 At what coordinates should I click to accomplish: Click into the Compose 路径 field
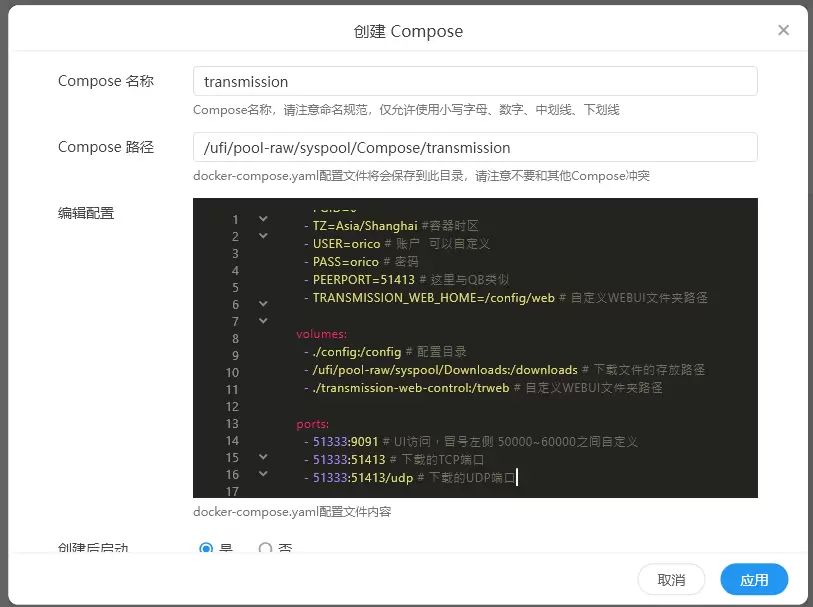coord(474,147)
